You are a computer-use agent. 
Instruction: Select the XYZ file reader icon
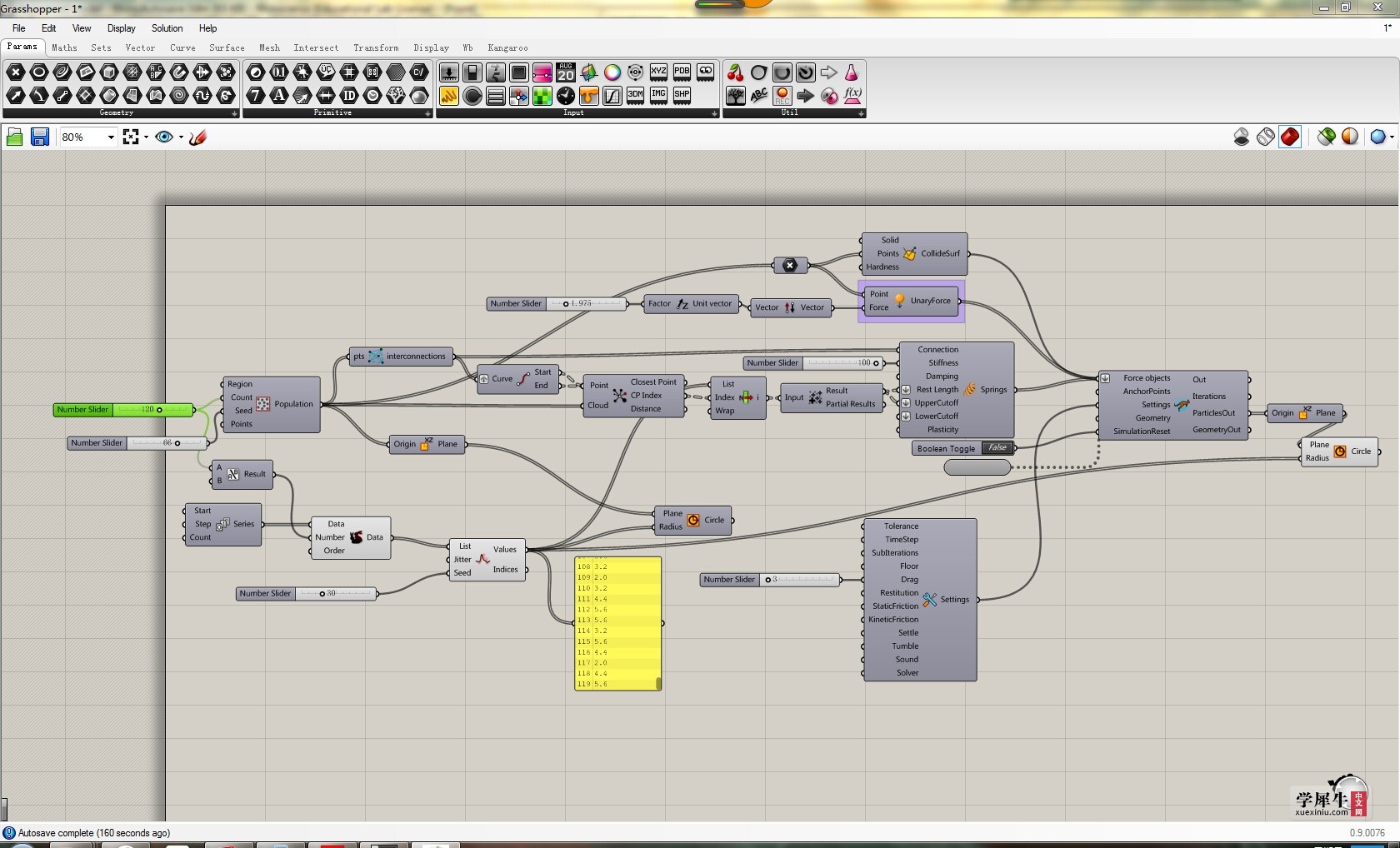click(x=658, y=72)
